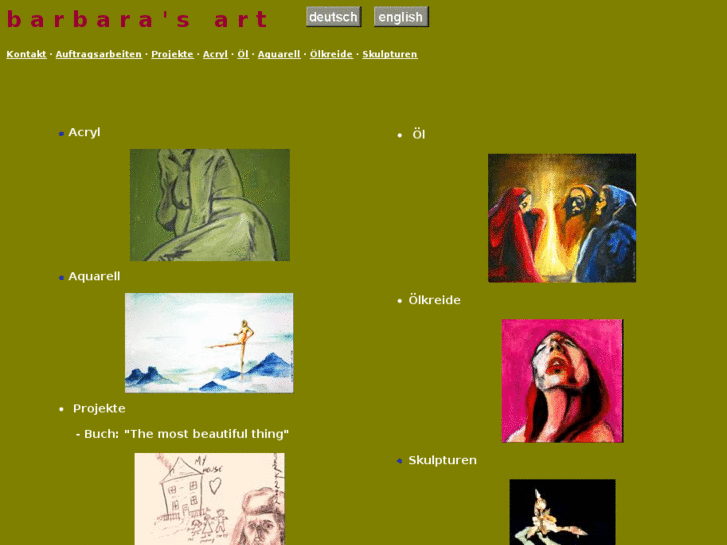
Task: Select the Skulpturen heading above the sculpture
Action: pos(442,460)
